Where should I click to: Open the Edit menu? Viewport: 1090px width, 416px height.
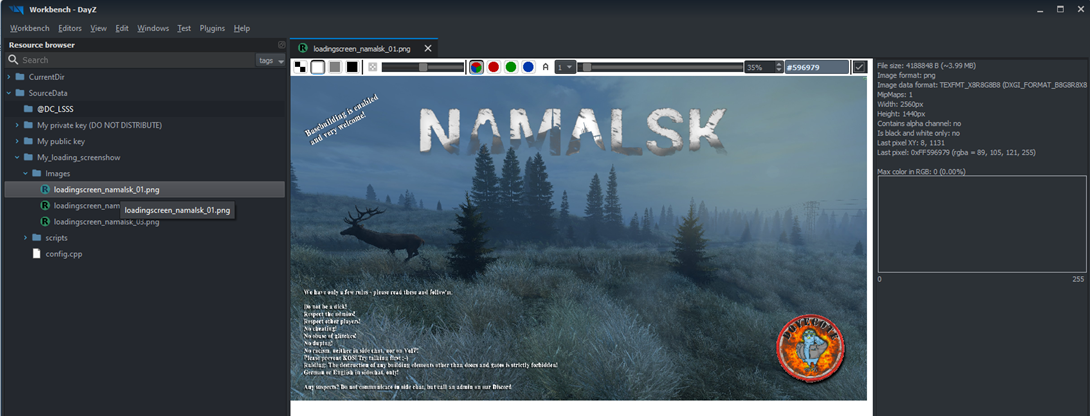pos(122,29)
